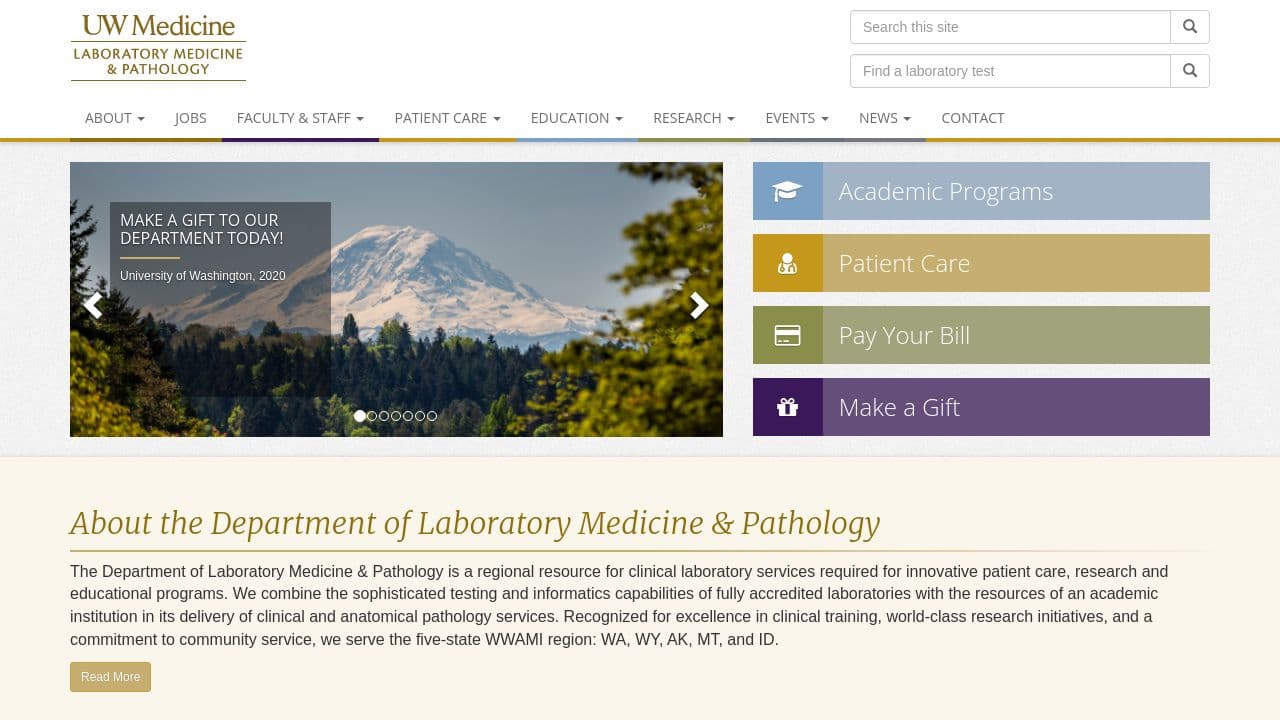This screenshot has height=720, width=1280.
Task: Click the gift box Make a Gift icon
Action: click(788, 407)
